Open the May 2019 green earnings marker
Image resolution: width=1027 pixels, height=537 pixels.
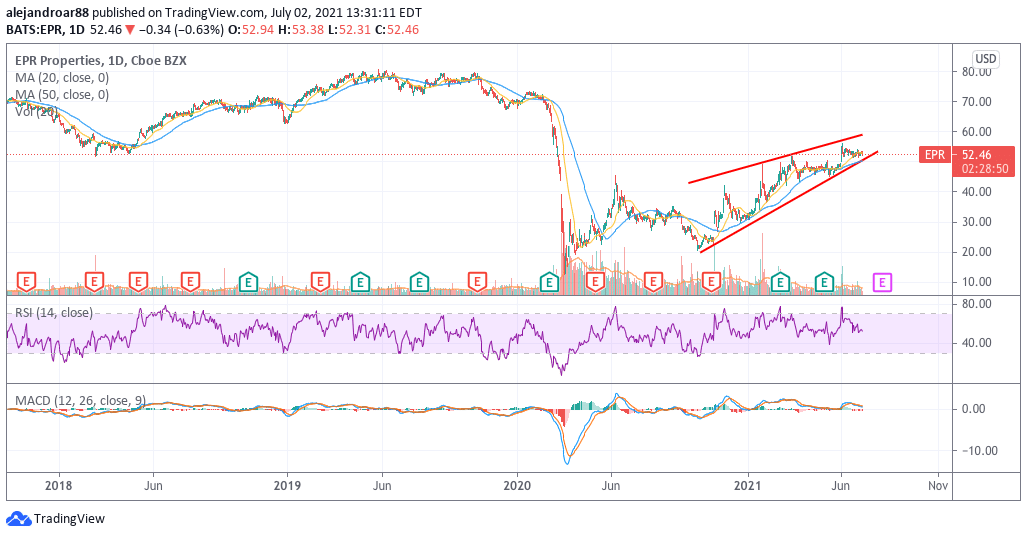pyautogui.click(x=360, y=283)
